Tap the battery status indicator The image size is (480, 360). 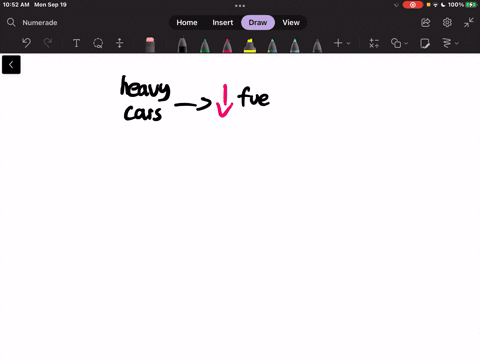[x=471, y=5]
